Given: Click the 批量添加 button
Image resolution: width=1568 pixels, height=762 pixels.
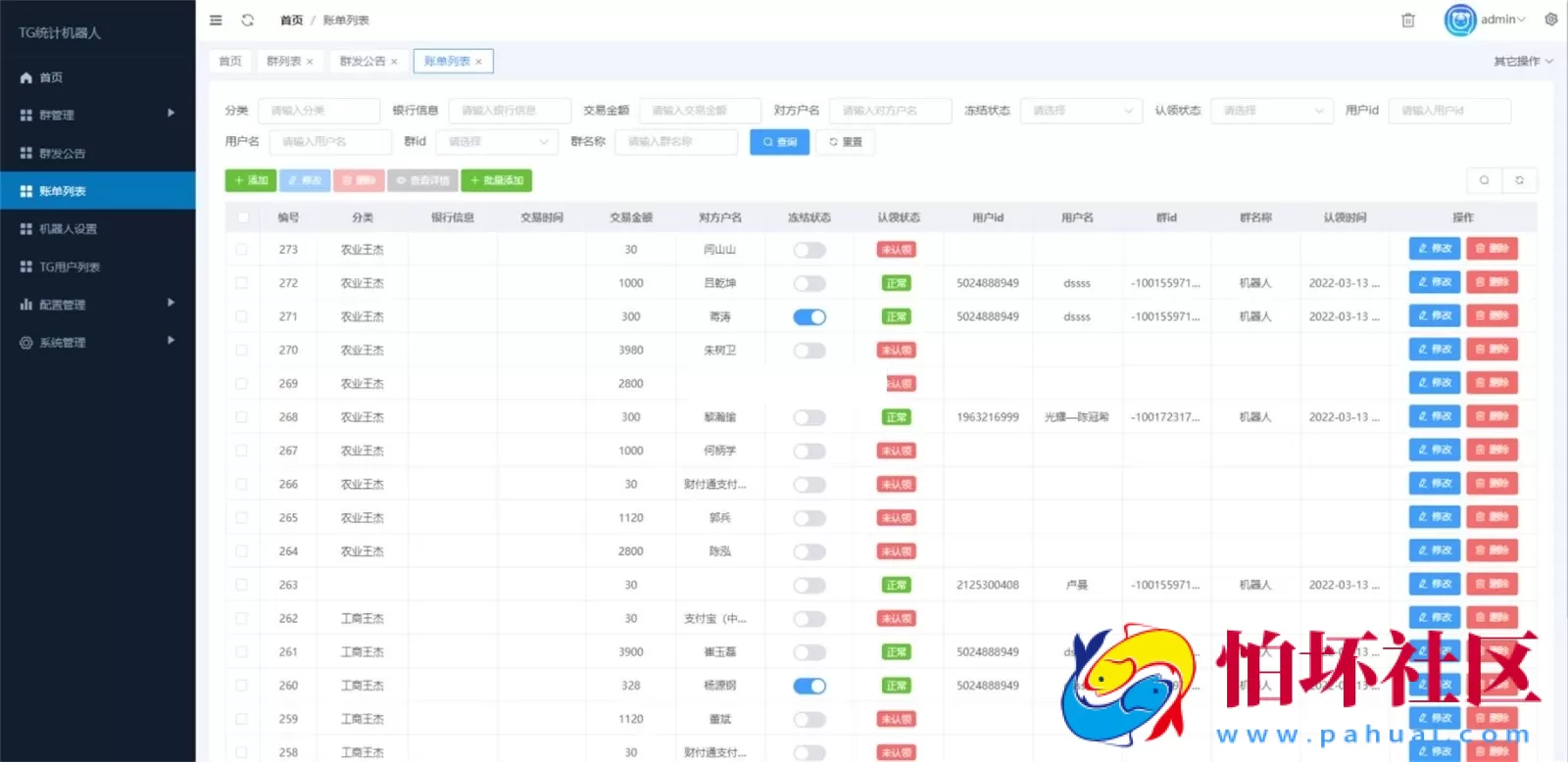Looking at the screenshot, I should pos(497,180).
